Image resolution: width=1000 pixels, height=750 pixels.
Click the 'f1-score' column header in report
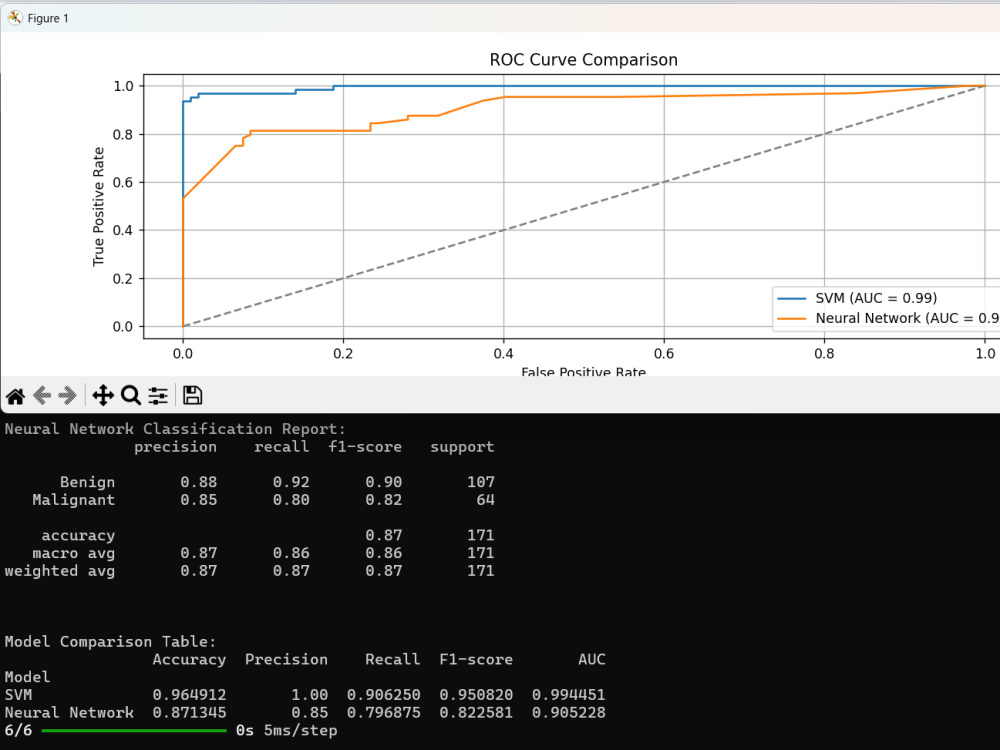(x=365, y=447)
